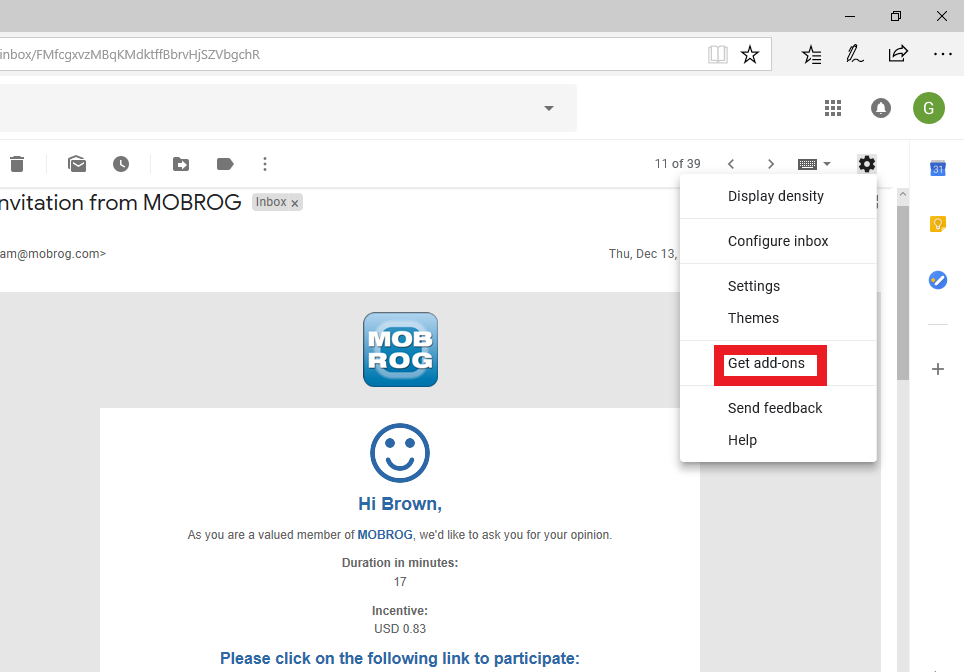
Task: Click Configure inbox menu entry
Action: coord(778,240)
